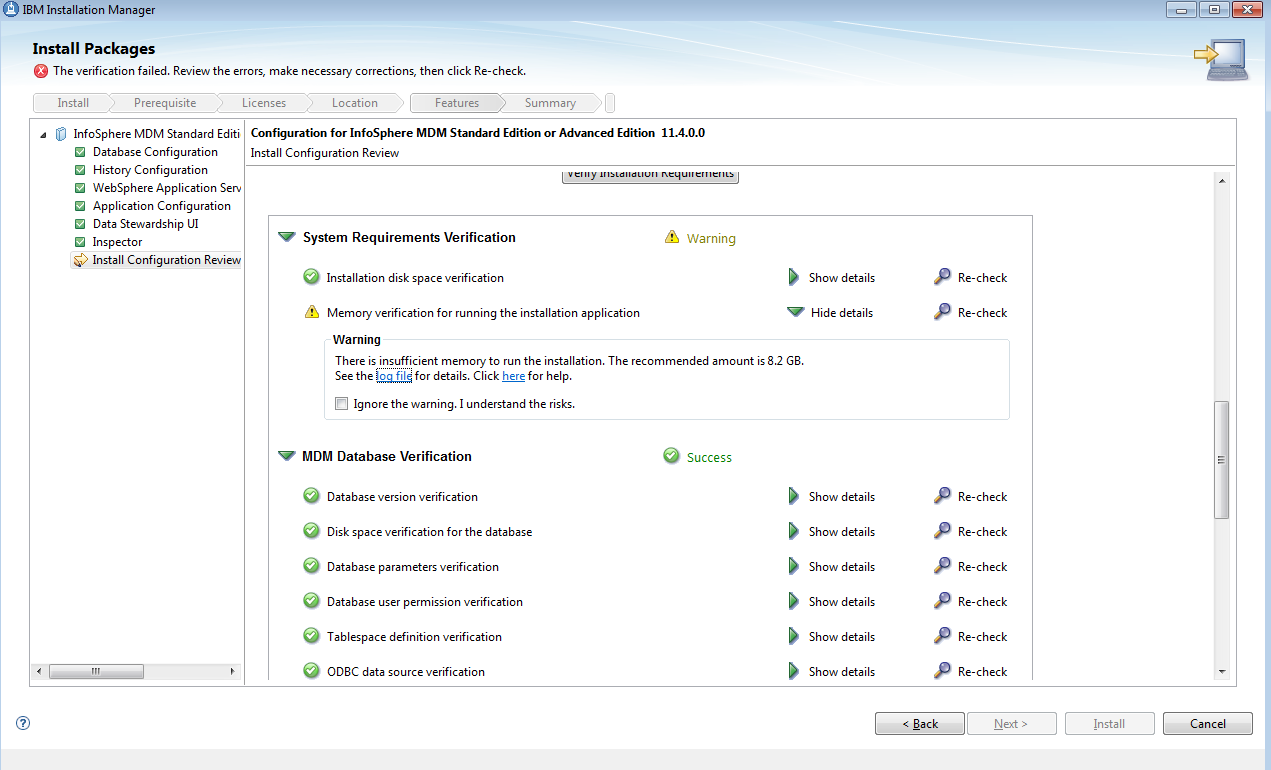Click green check icon beside Database parameters verification
Screen dimensions: 1271x770
(311, 566)
